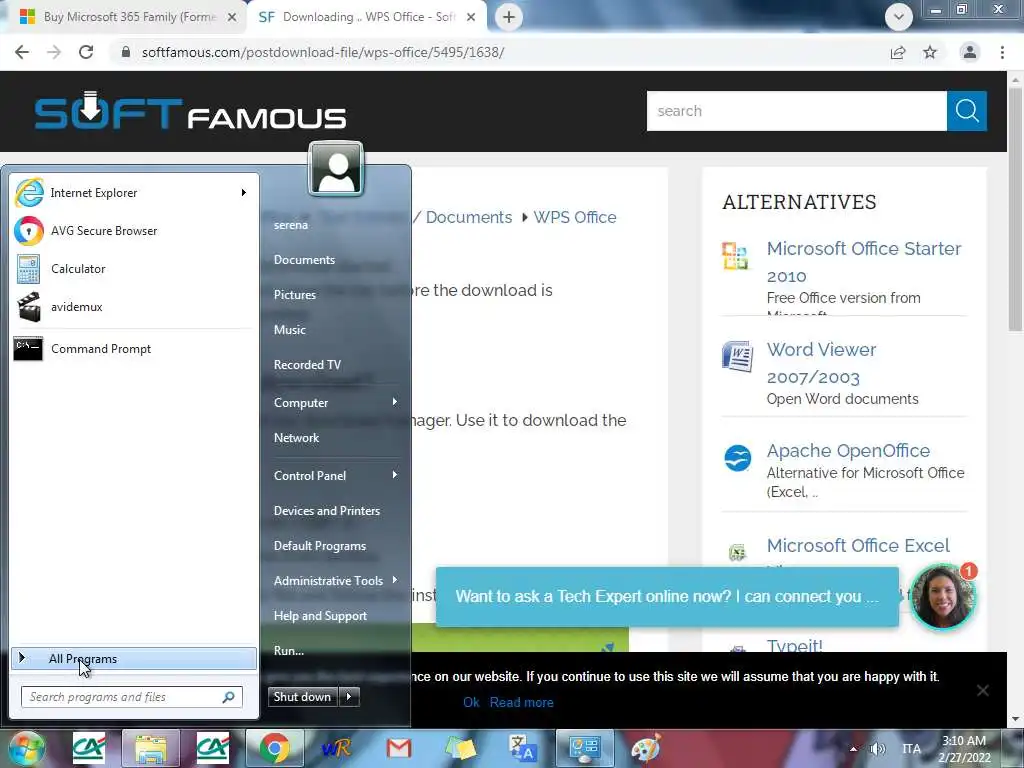Open Help and Support
This screenshot has width=1024, height=768.
320,616
